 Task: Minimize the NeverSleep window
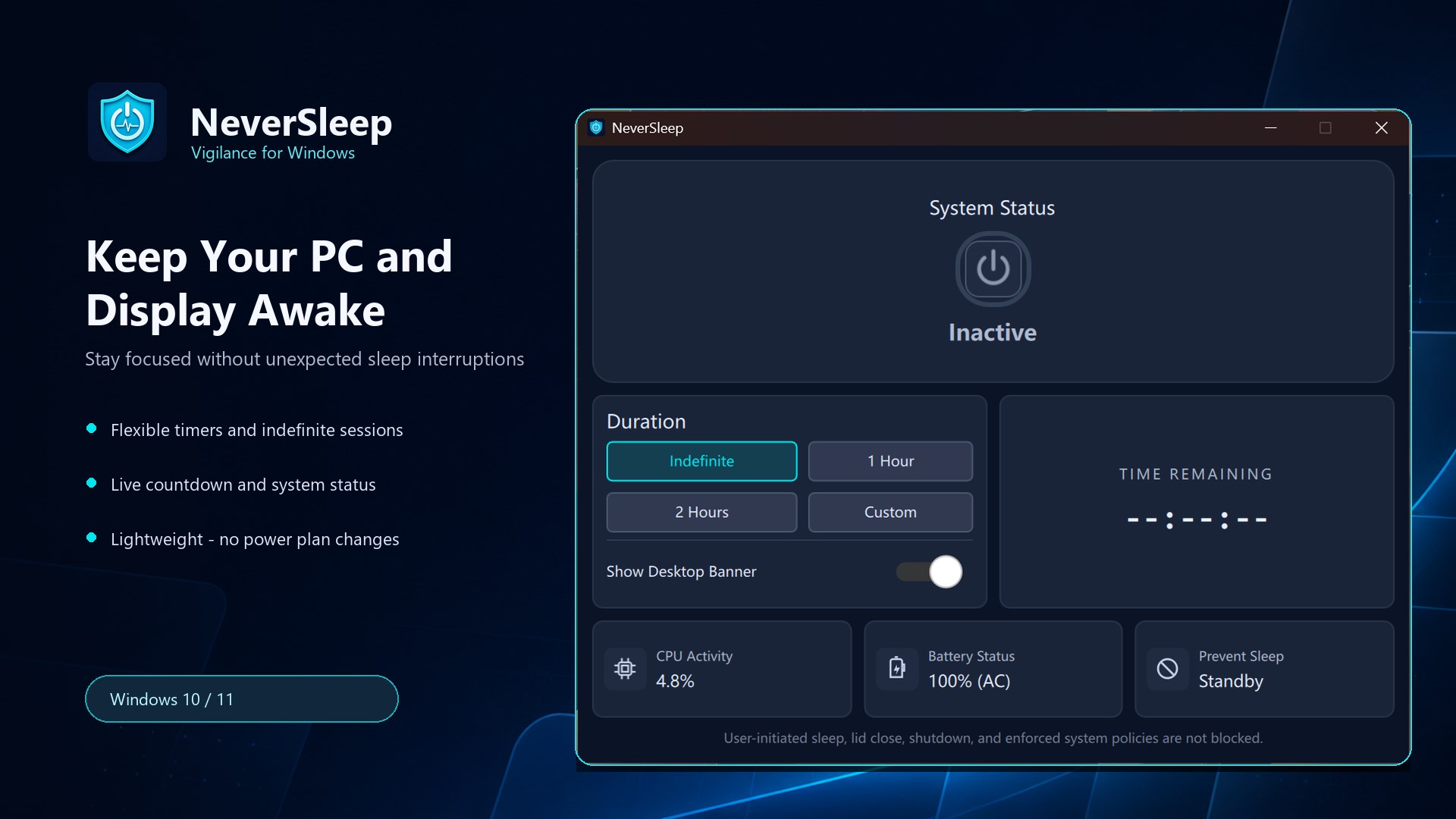[x=1271, y=128]
